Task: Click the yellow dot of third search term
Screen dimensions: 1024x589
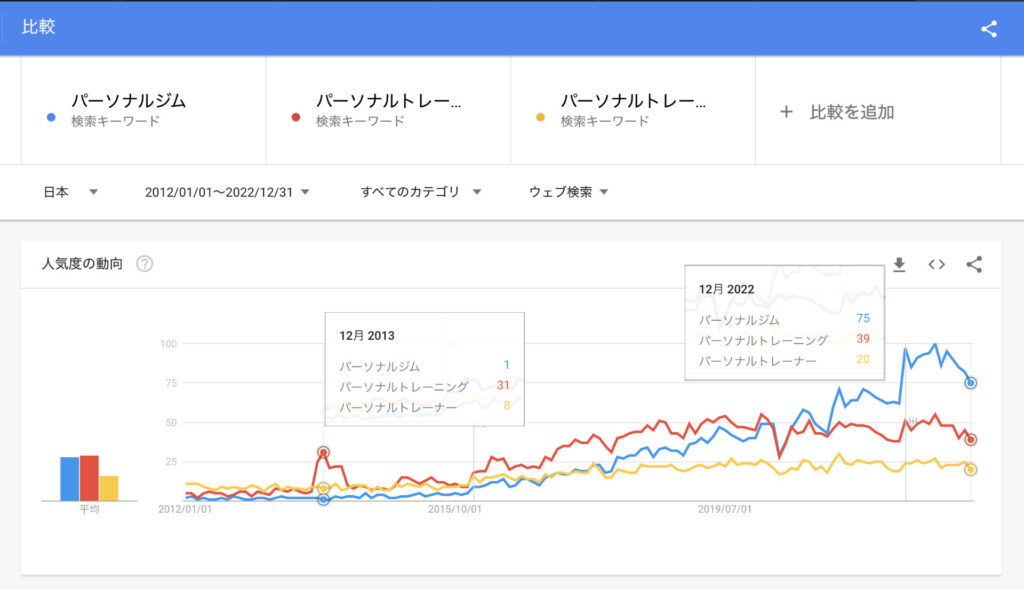Action: coord(540,118)
